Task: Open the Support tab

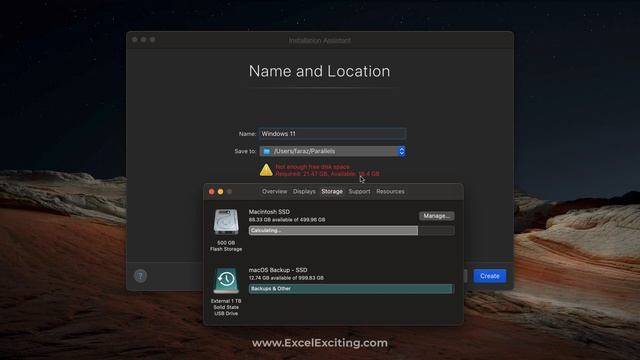Action: click(359, 191)
